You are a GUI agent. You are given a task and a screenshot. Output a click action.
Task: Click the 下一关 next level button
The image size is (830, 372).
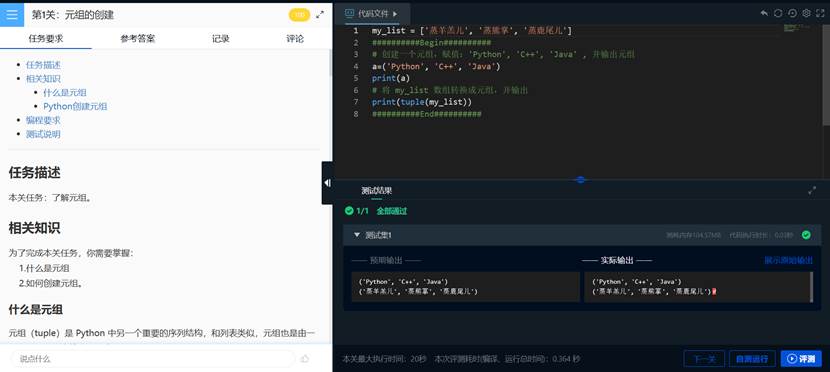[704, 359]
